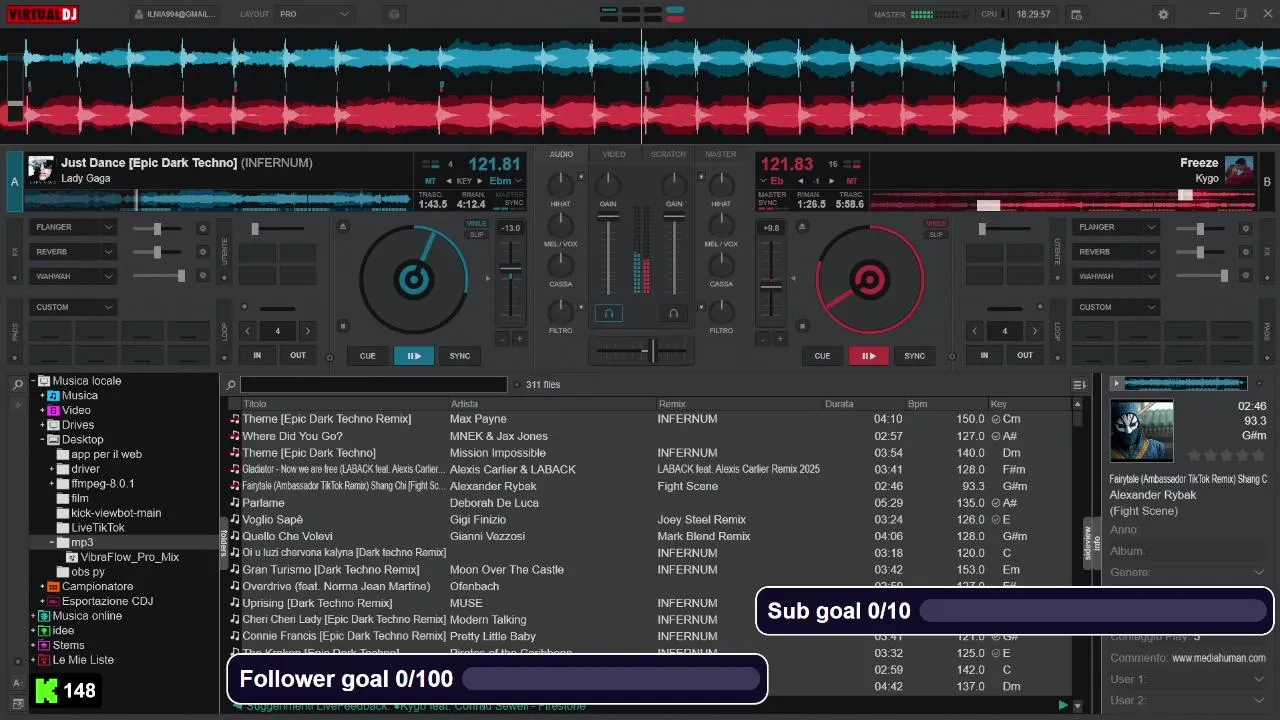
Task: Click CUE button on deck A
Action: [368, 356]
